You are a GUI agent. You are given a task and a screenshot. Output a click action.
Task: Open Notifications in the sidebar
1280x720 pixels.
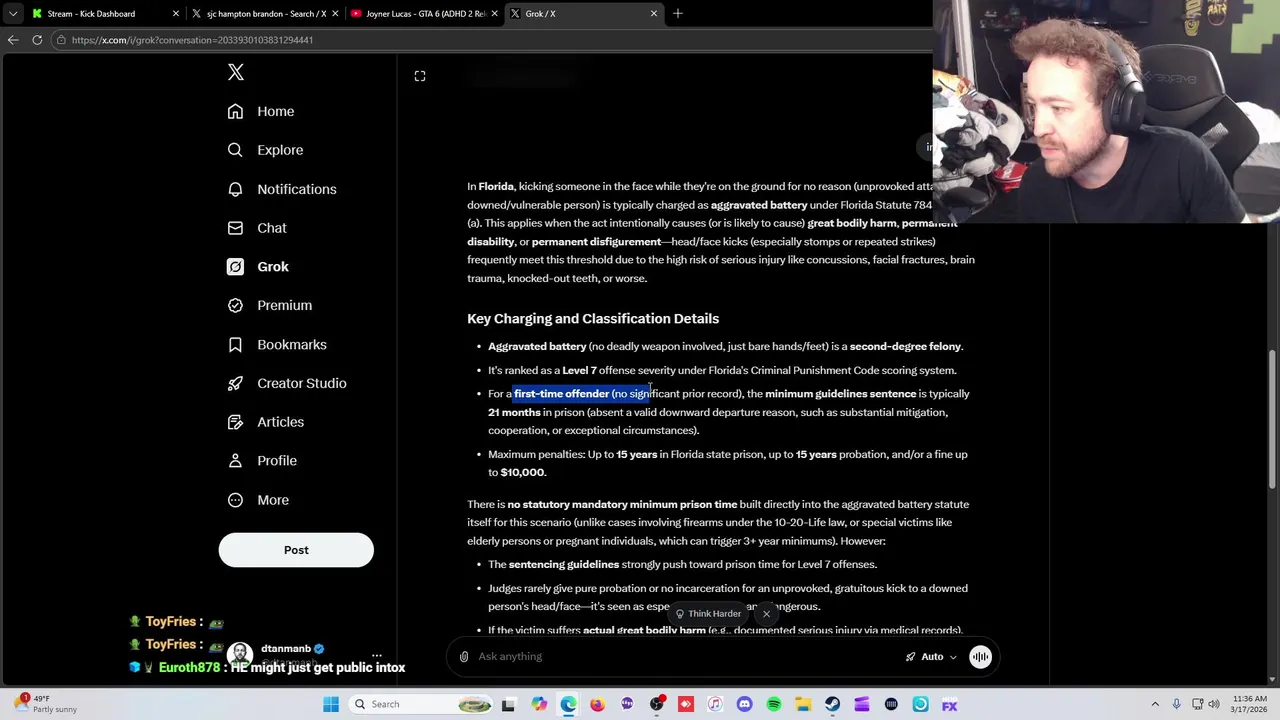click(282, 189)
